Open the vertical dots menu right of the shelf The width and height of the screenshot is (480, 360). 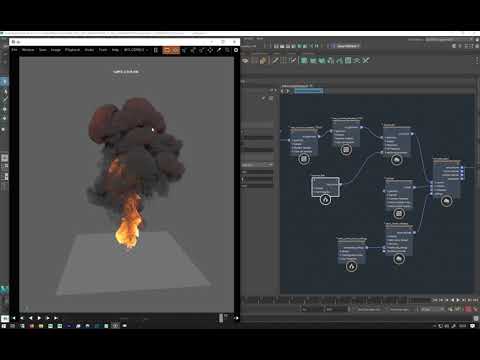pyautogui.click(x=477, y=60)
